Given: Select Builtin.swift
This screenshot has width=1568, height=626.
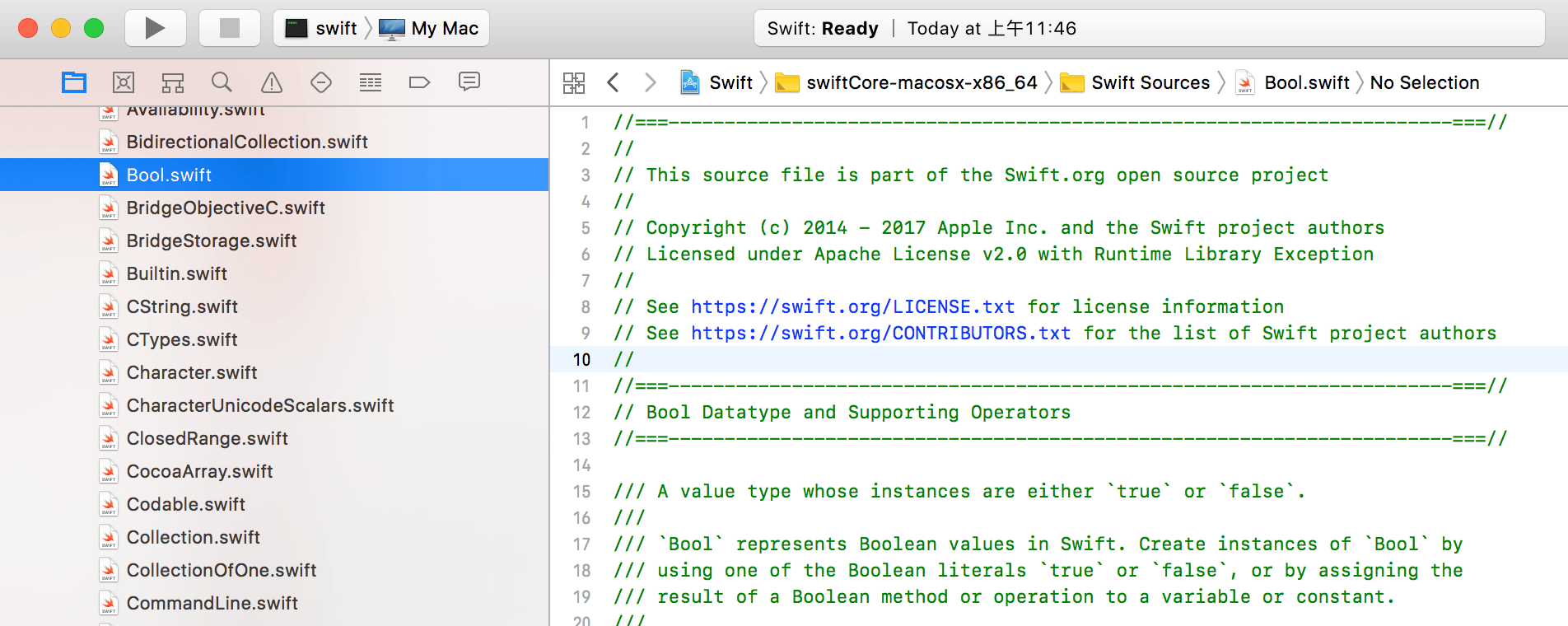Looking at the screenshot, I should click(x=274, y=273).
